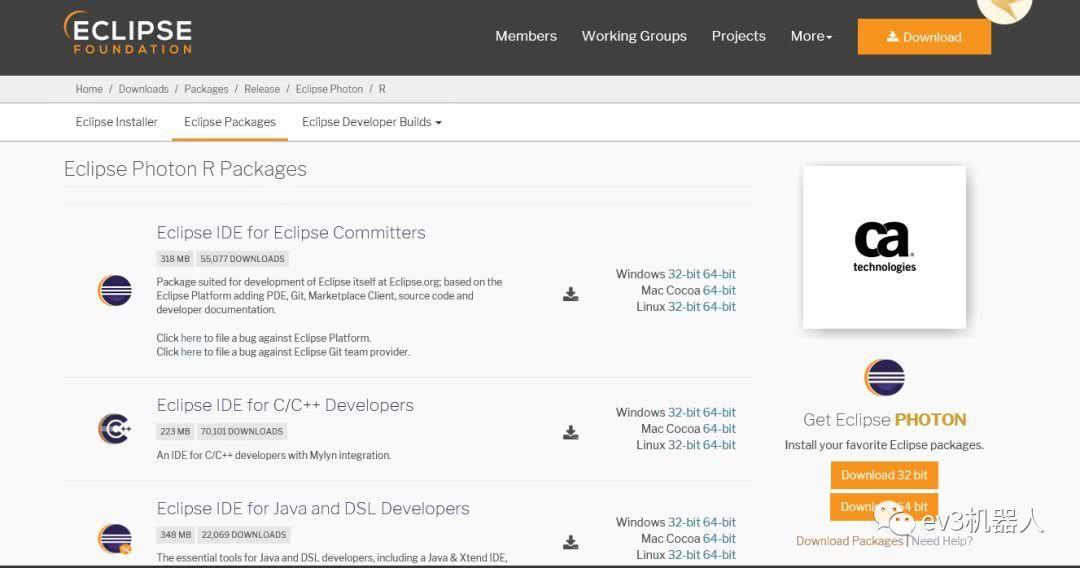This screenshot has height=568, width=1080.
Task: Click Mac Cocoa 64-bit link for Eclipse Committers
Action: click(720, 291)
